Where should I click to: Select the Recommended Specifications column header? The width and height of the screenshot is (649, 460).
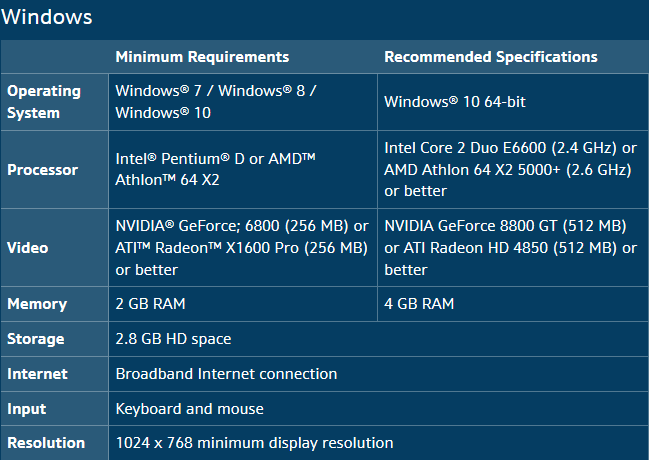pos(491,57)
